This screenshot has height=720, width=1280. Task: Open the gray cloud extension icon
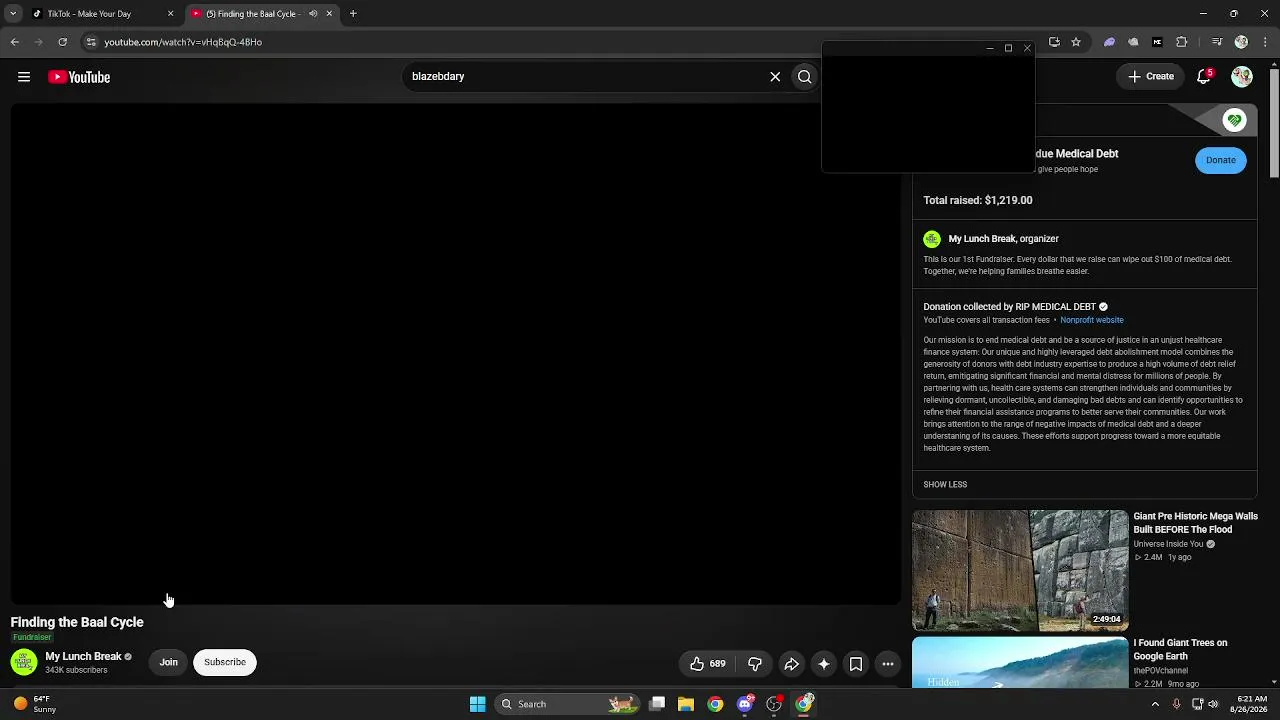1133,42
